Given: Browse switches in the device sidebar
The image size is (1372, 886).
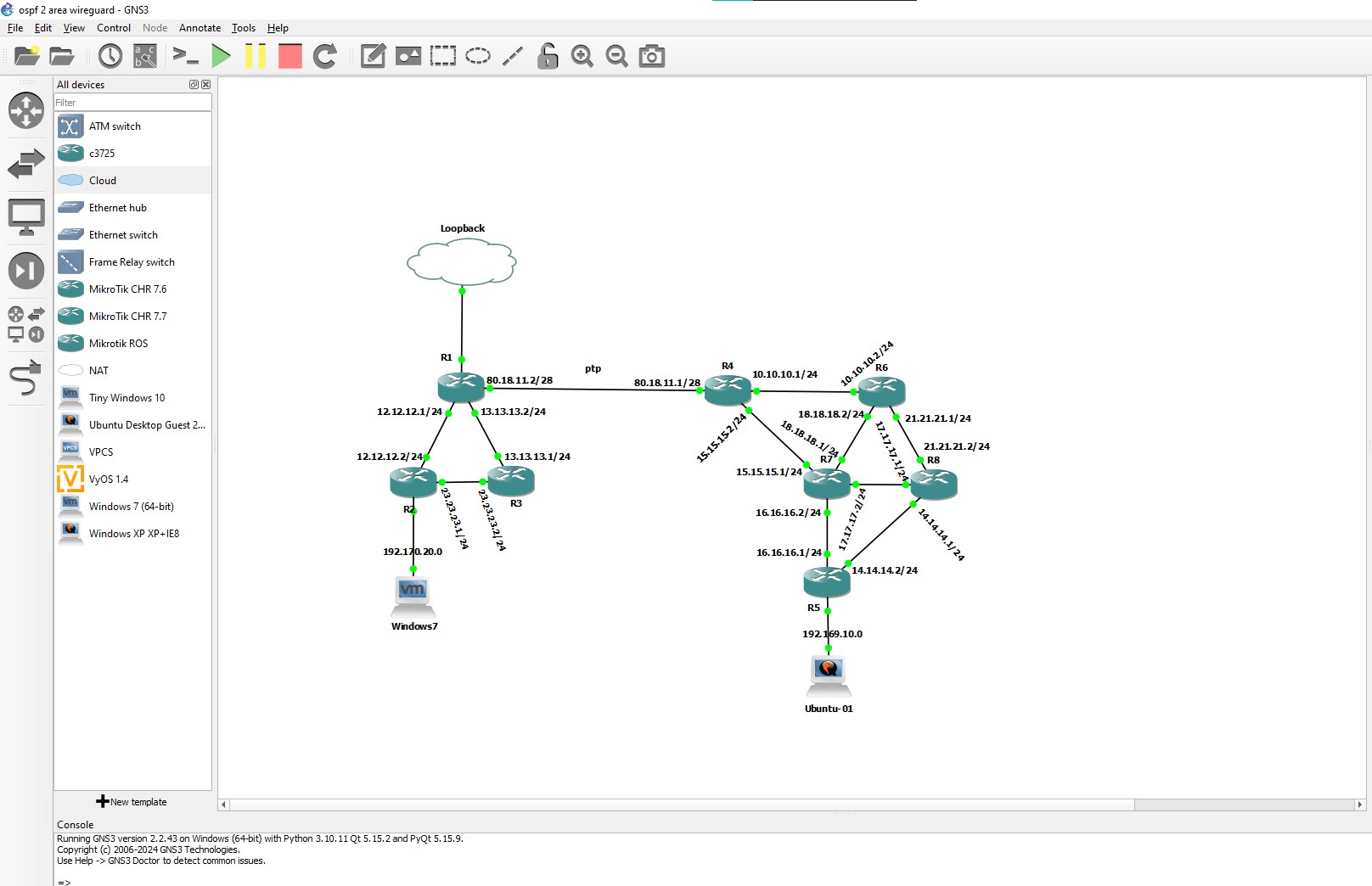Looking at the screenshot, I should click(x=26, y=163).
